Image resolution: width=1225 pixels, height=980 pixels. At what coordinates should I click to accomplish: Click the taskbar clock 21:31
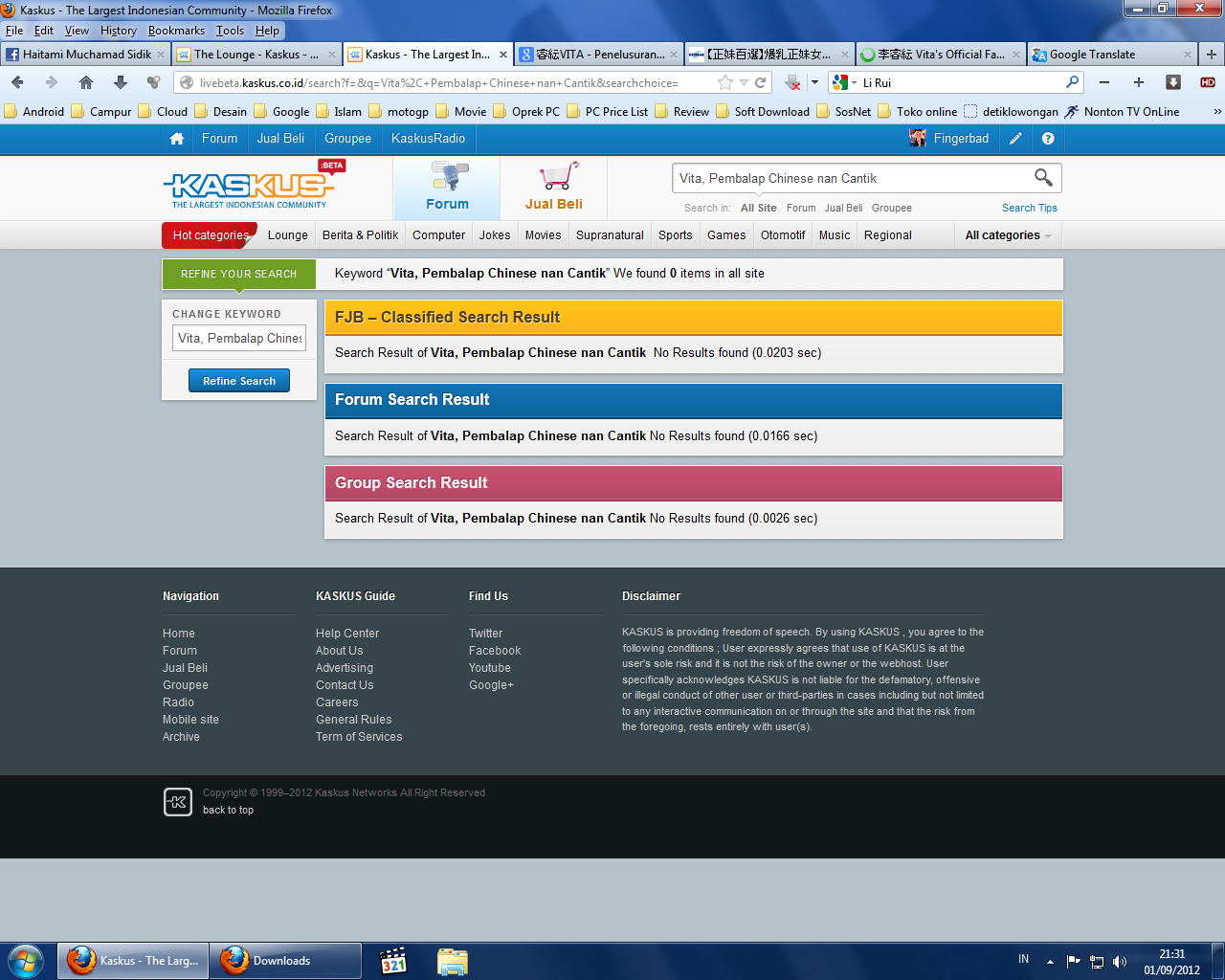(1171, 954)
